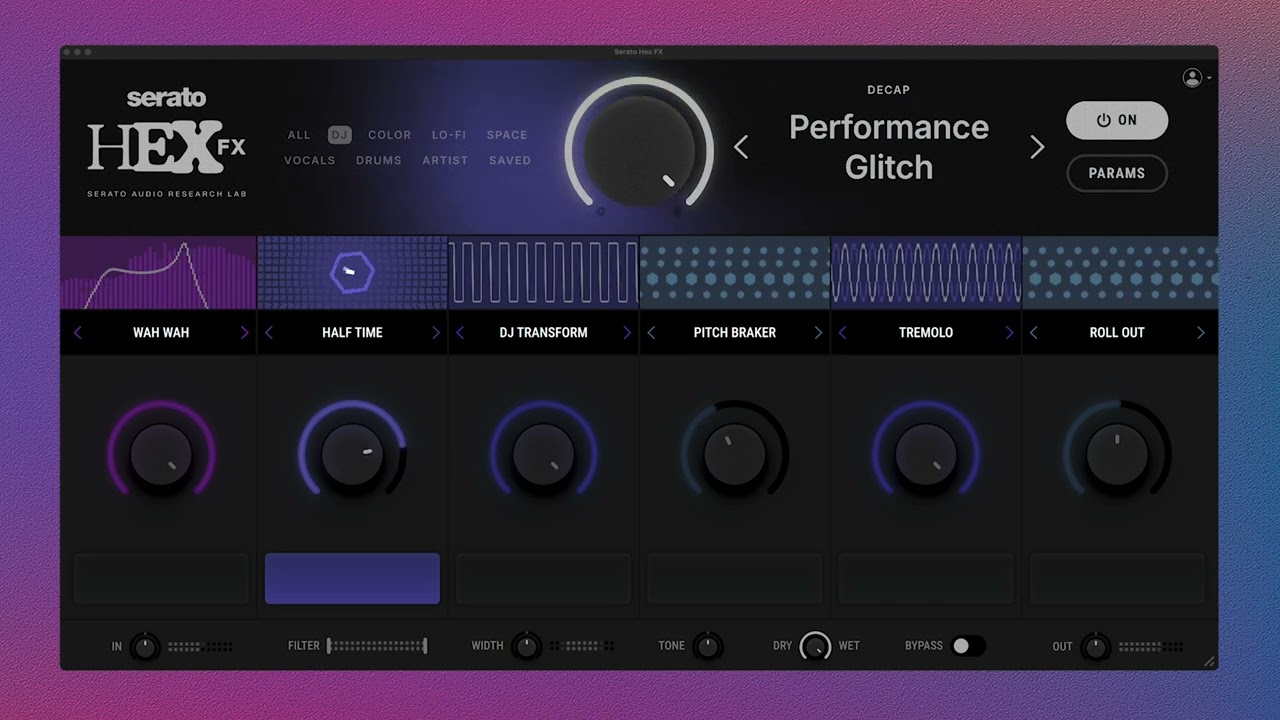Screen dimensions: 1280x720
Task: Click the Tremolo sine wave display
Action: tap(926, 273)
